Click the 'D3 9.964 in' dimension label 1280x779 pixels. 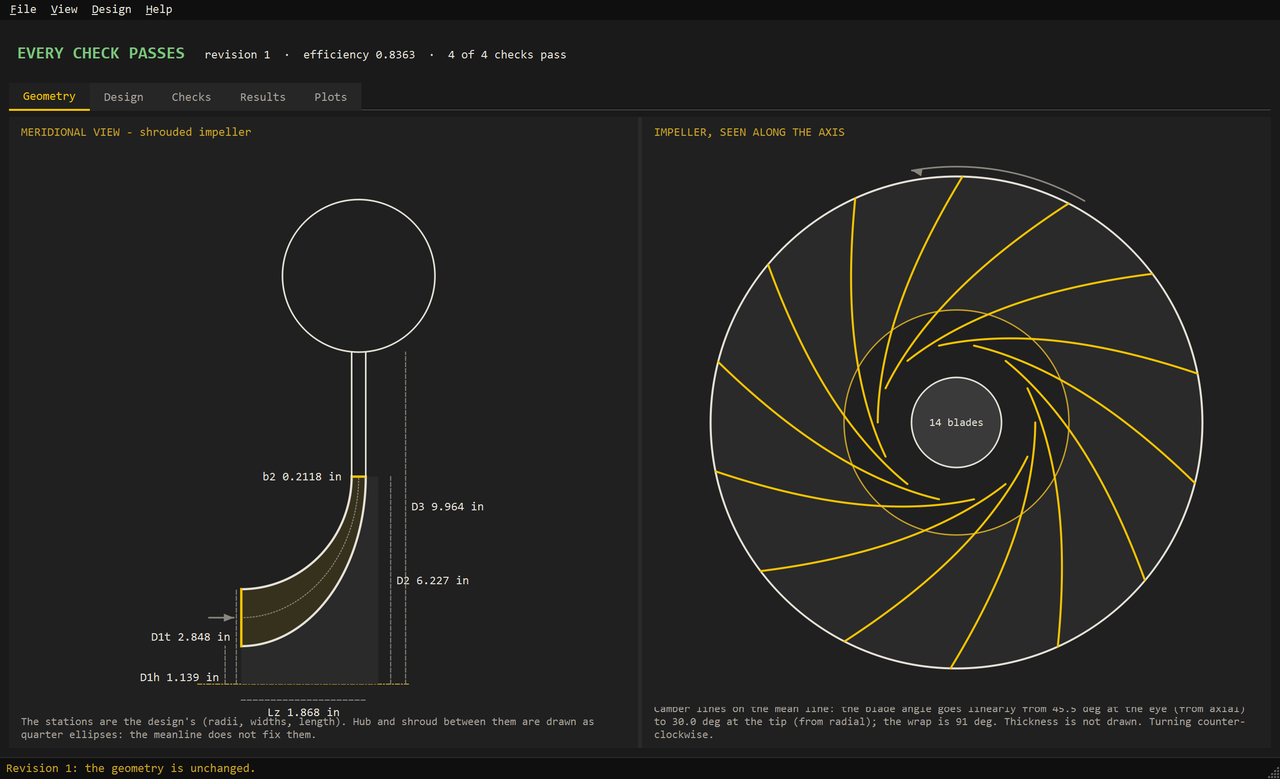pyautogui.click(x=447, y=507)
